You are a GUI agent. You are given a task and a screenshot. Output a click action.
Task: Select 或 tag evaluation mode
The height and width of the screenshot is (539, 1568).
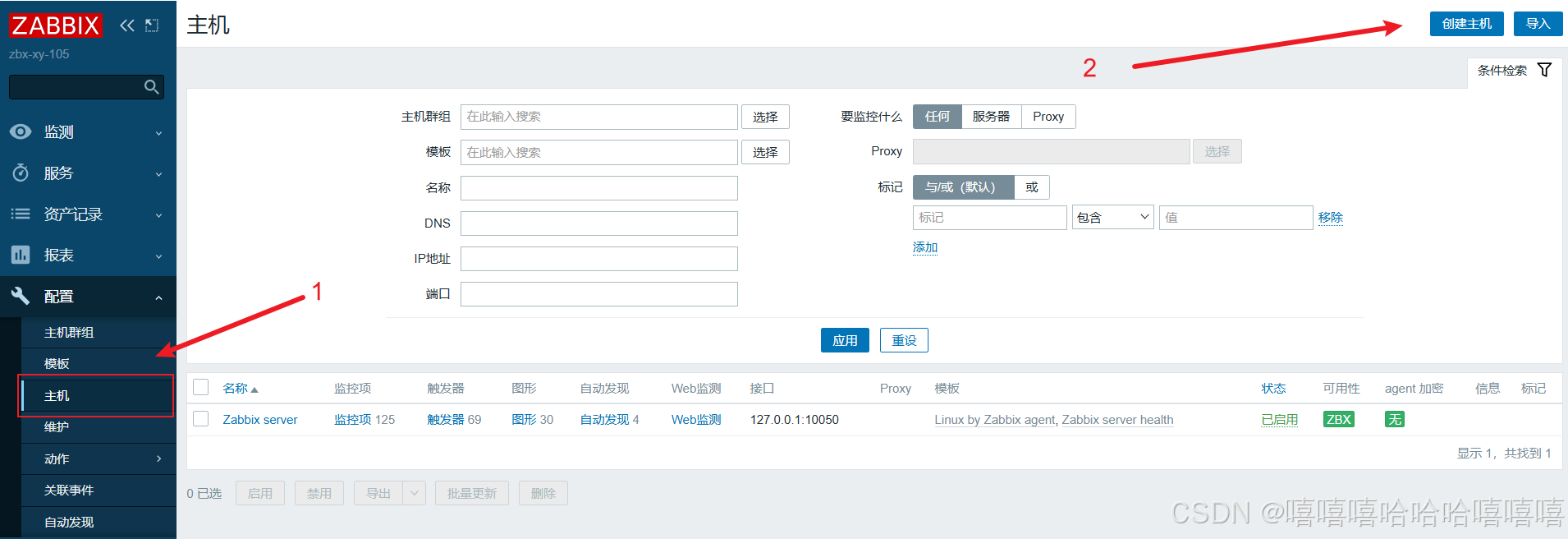(x=1032, y=187)
